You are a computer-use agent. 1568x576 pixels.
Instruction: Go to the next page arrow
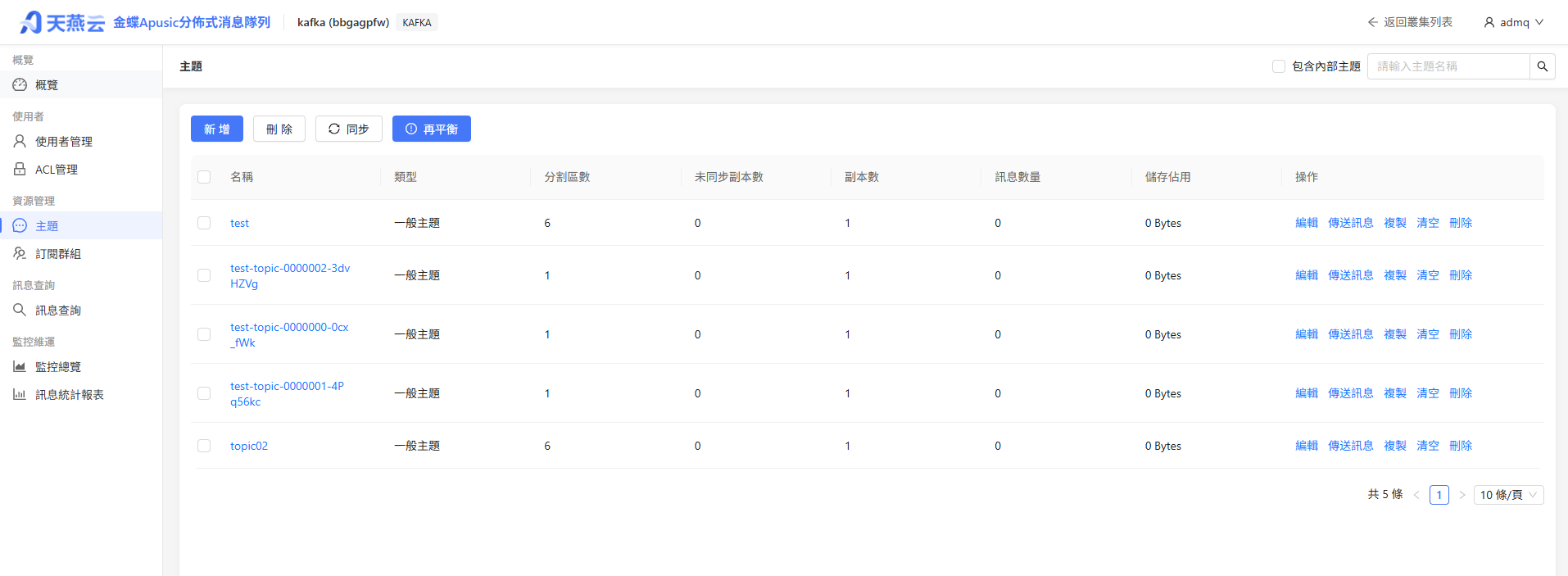pyautogui.click(x=1462, y=495)
